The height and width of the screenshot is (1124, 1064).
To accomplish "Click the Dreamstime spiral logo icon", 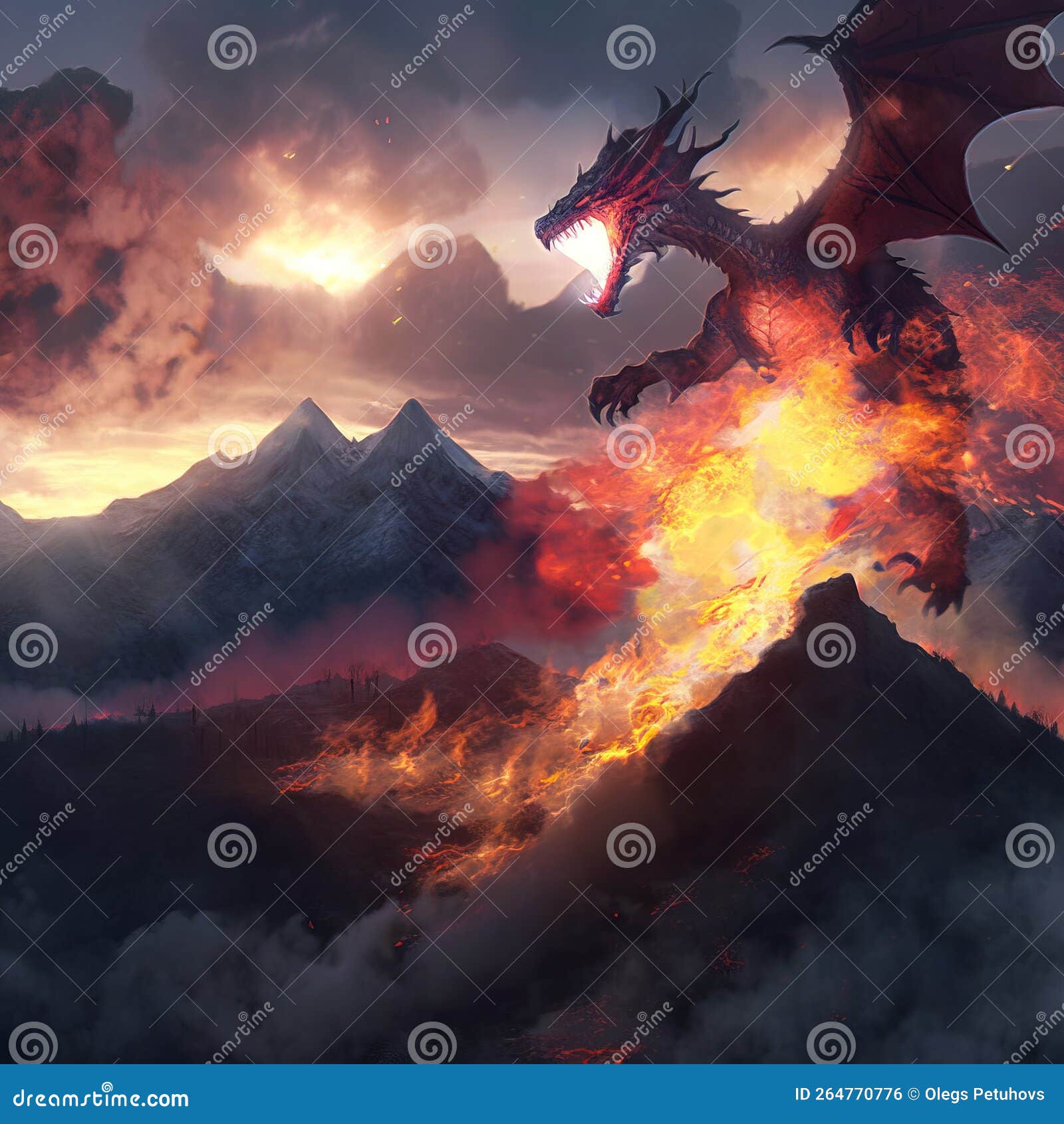I will pyautogui.click(x=108, y=1085).
